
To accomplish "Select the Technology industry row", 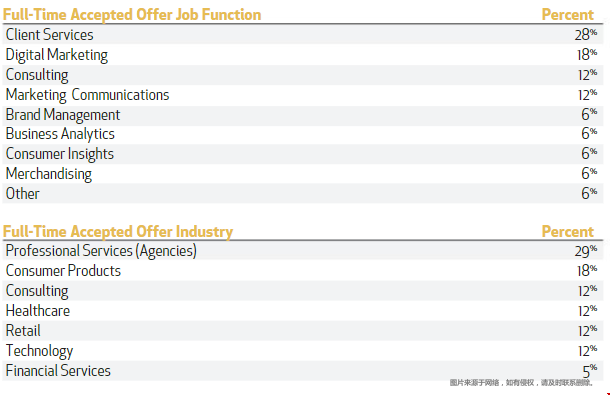I will click(303, 351).
